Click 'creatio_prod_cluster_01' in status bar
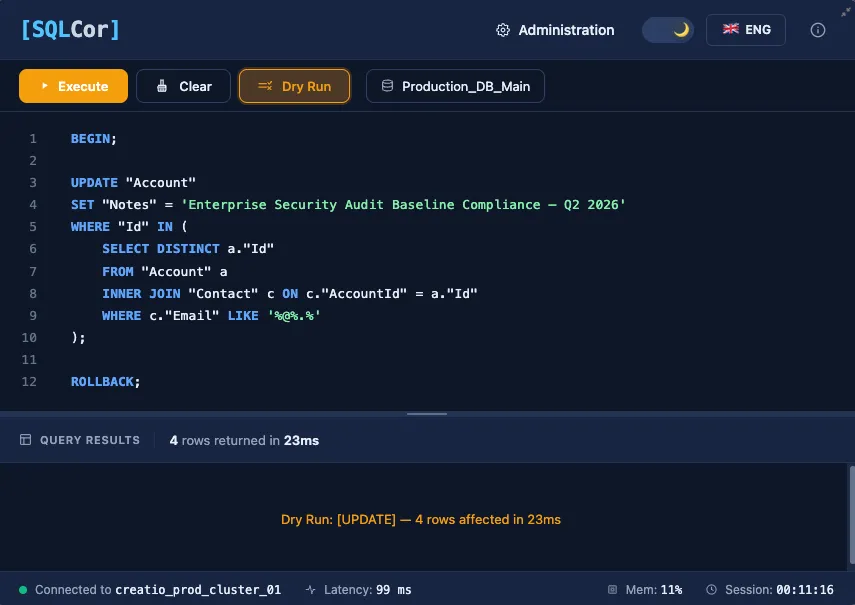Screen dimensions: 855x605 click(198, 590)
